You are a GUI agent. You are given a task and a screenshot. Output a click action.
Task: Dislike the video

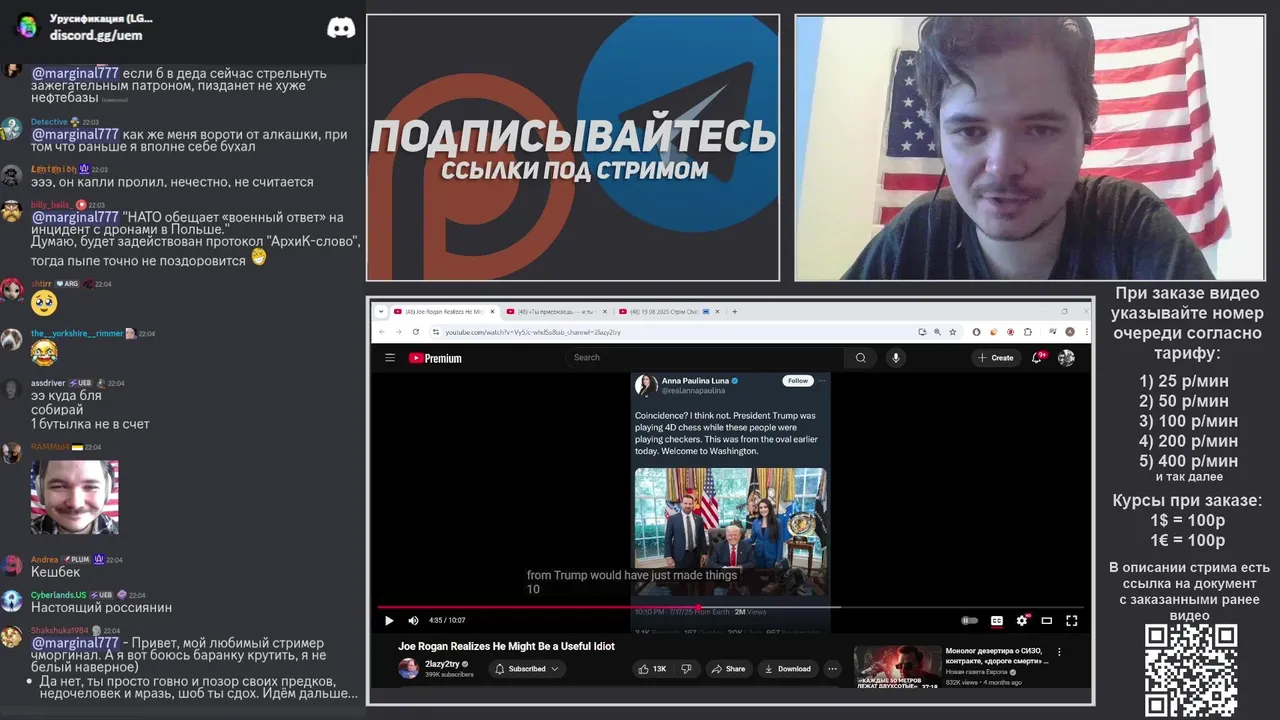pyautogui.click(x=686, y=669)
